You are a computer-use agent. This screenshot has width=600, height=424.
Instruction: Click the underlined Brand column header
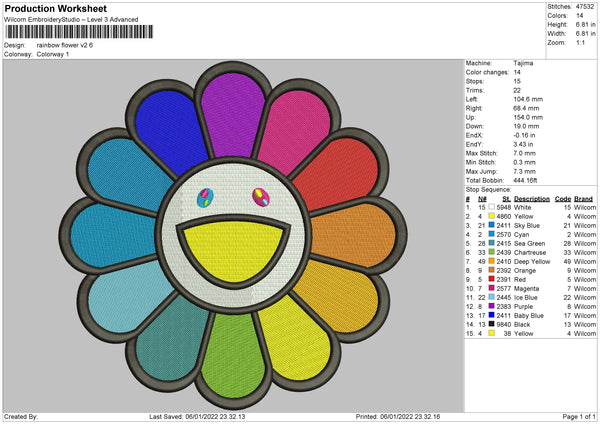pyautogui.click(x=583, y=199)
